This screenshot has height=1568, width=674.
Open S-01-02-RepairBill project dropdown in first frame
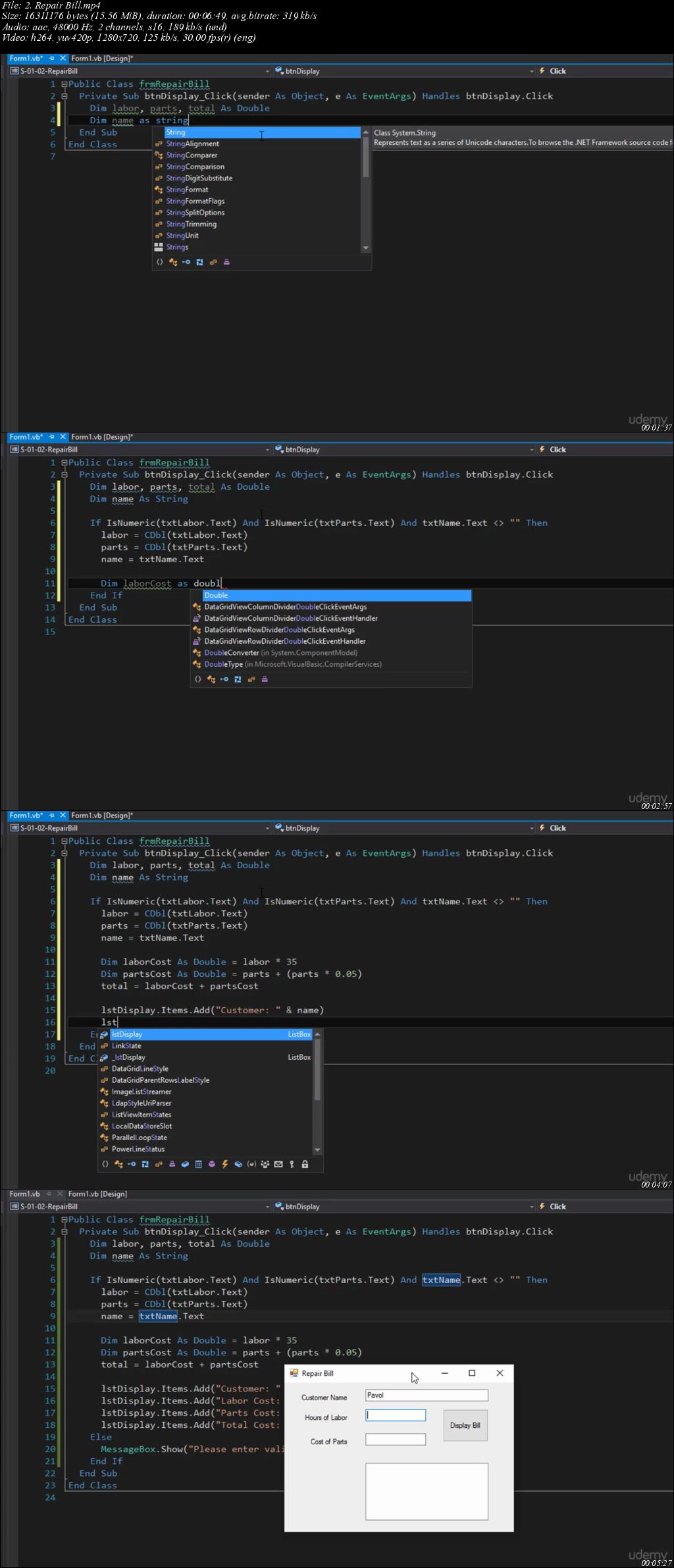[x=267, y=71]
